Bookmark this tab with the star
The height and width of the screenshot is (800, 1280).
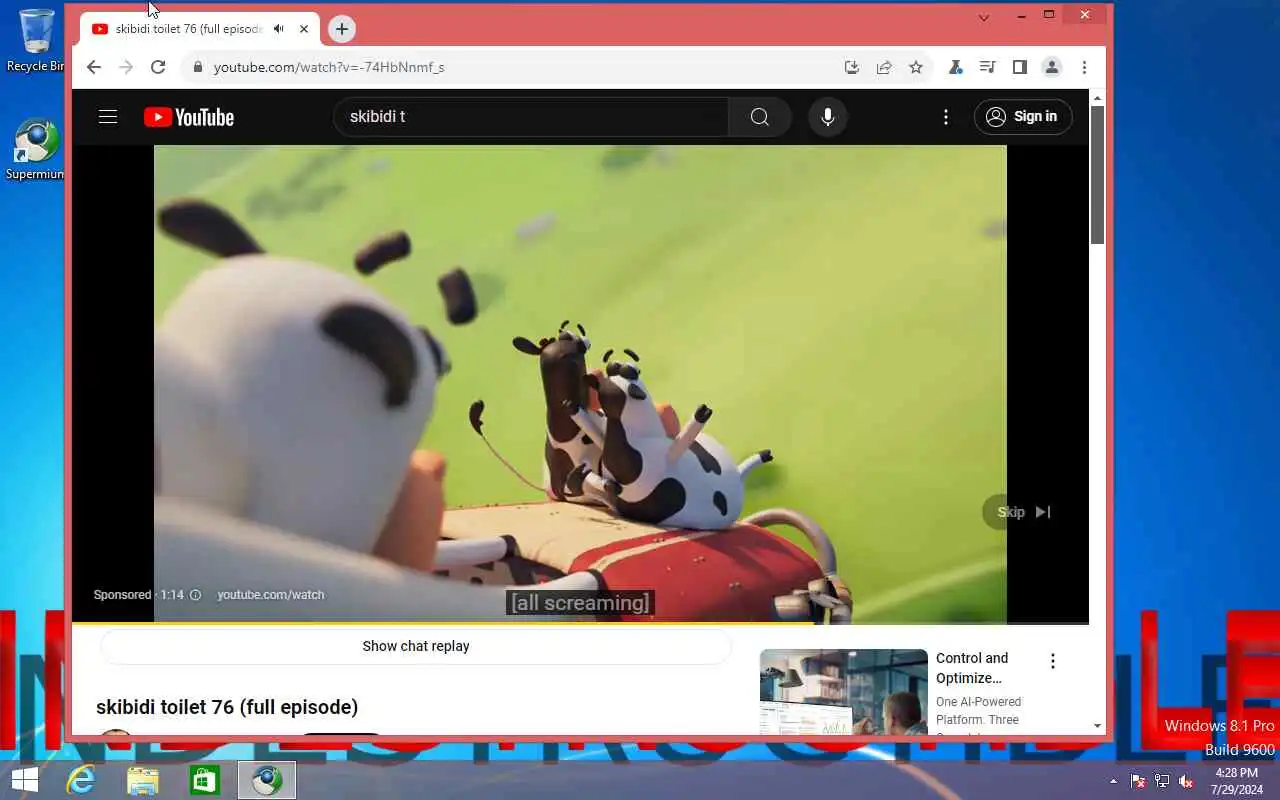[916, 67]
